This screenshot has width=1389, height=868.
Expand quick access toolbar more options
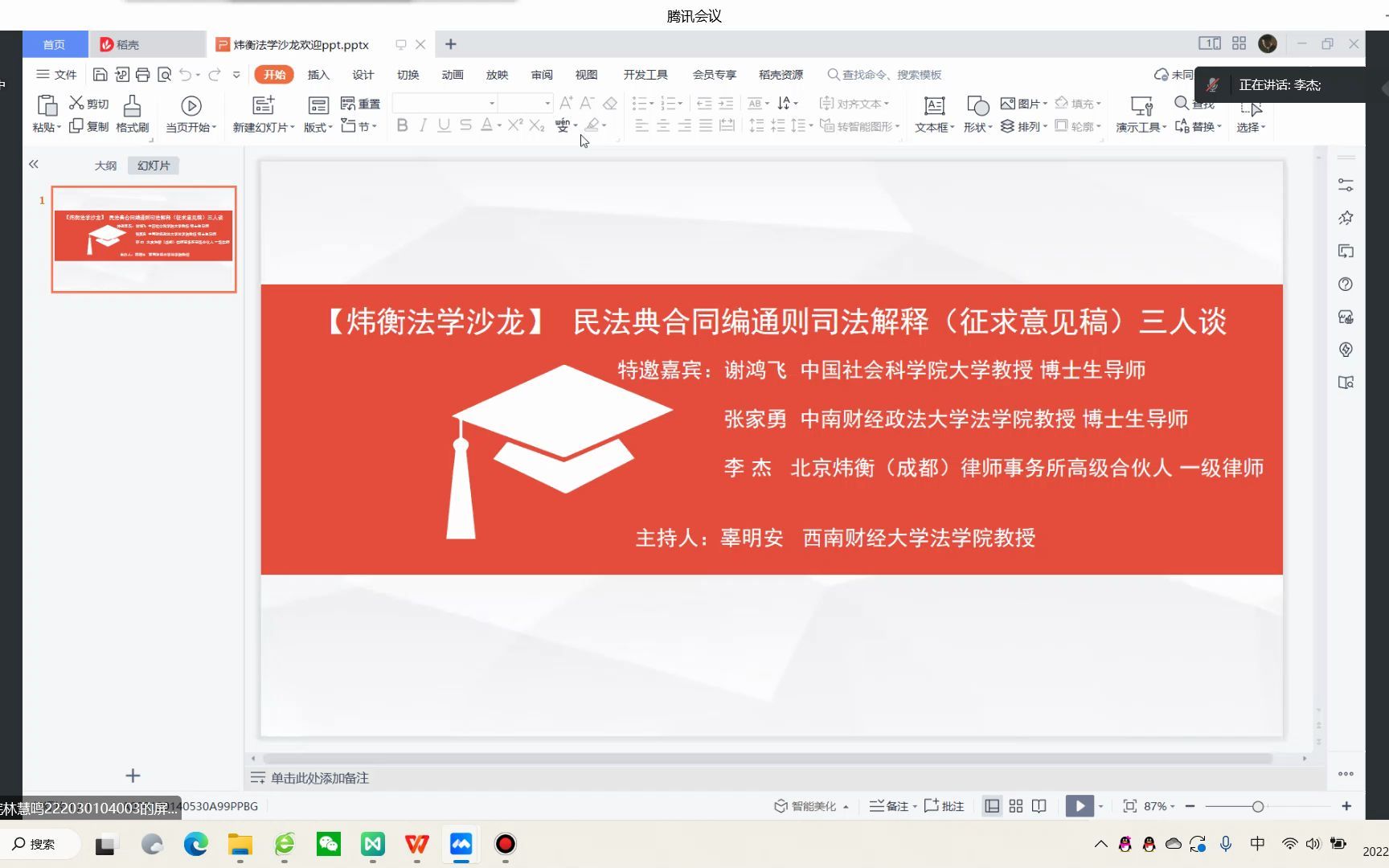pyautogui.click(x=236, y=75)
